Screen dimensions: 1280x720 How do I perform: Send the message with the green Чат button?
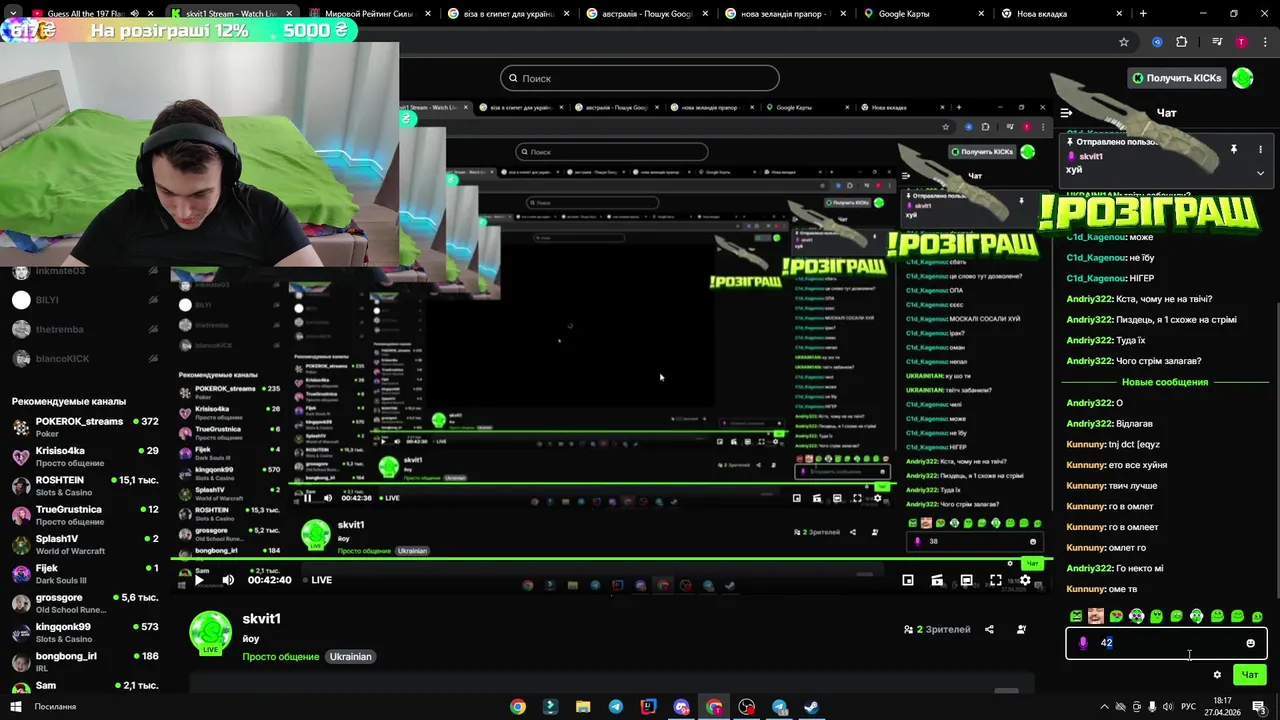click(x=1250, y=675)
